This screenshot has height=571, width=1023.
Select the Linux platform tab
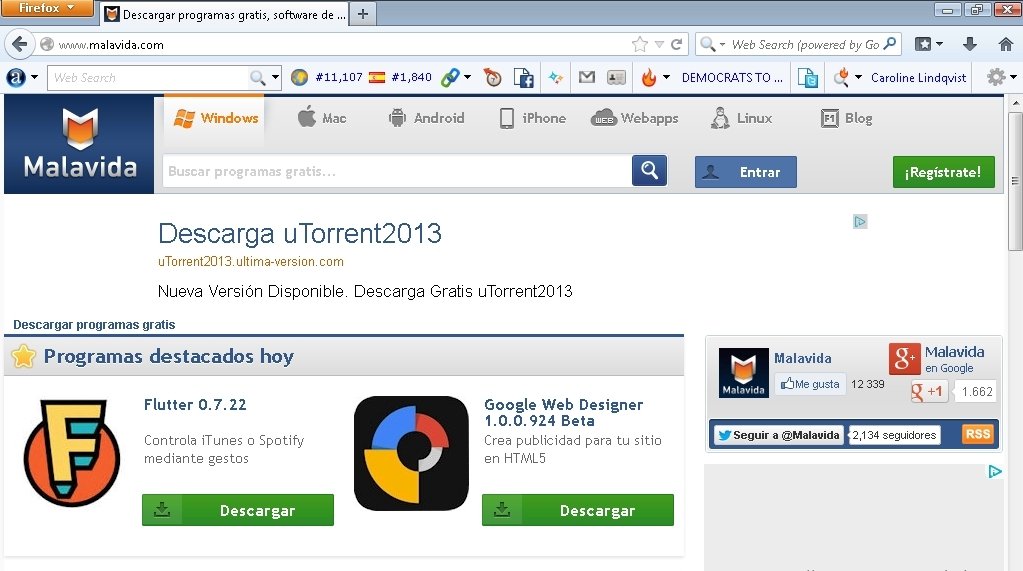[741, 118]
